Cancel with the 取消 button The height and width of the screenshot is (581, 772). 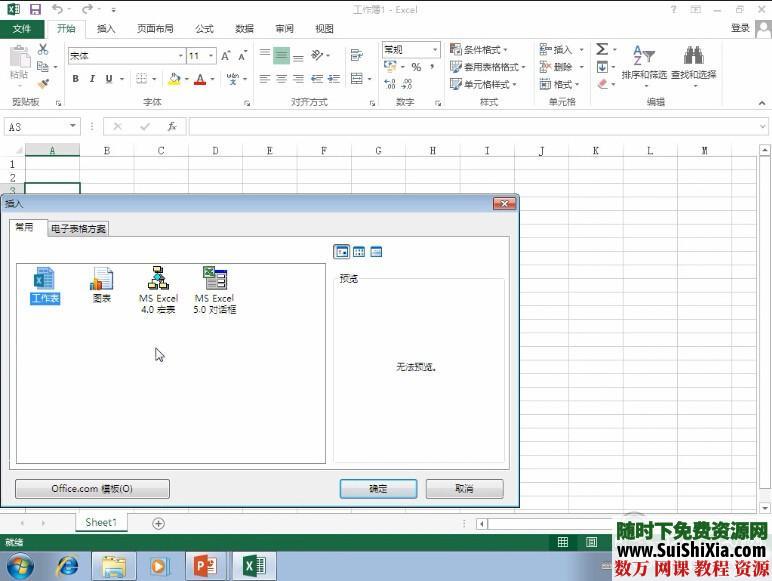click(464, 488)
